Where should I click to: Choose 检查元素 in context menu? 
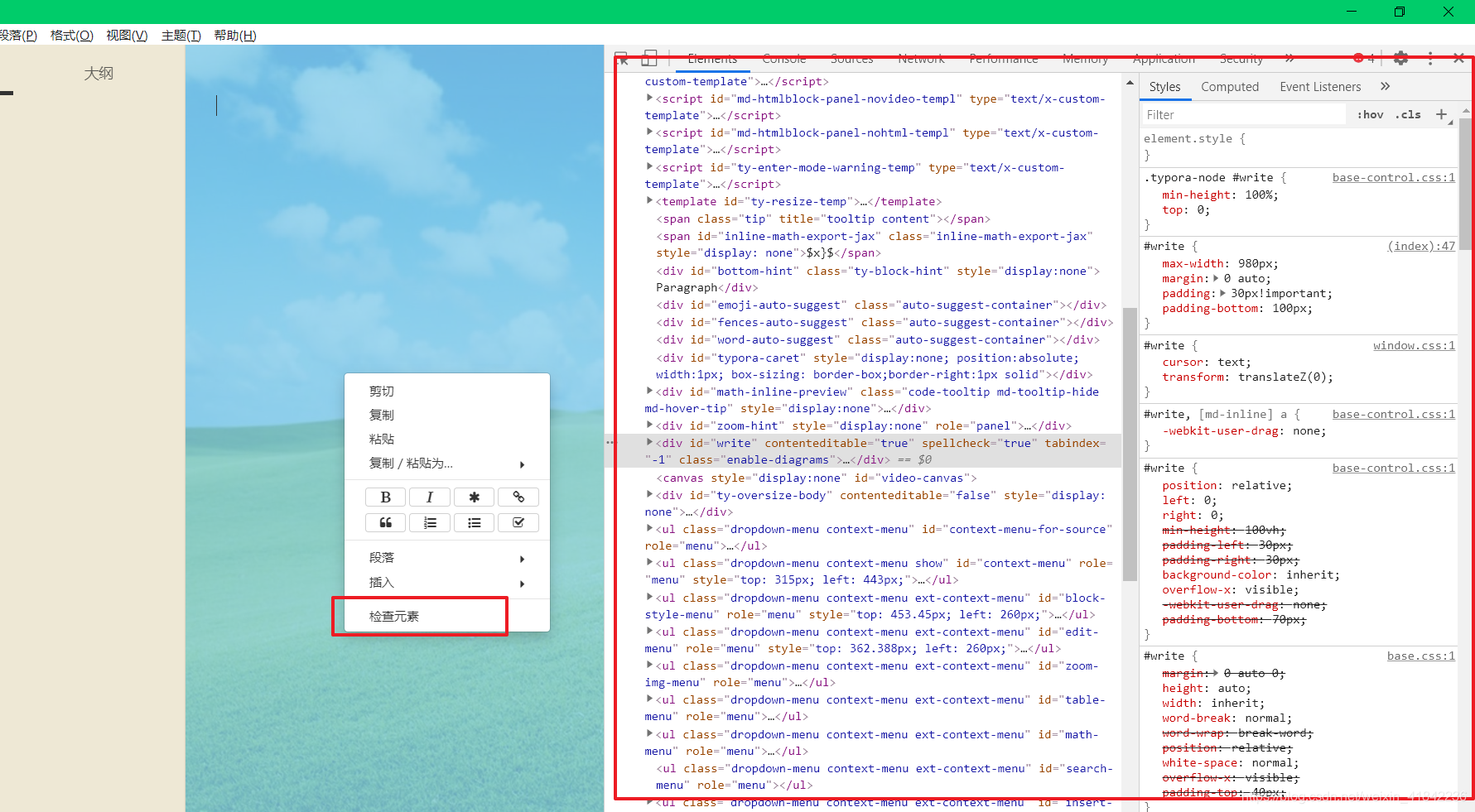pyautogui.click(x=447, y=617)
